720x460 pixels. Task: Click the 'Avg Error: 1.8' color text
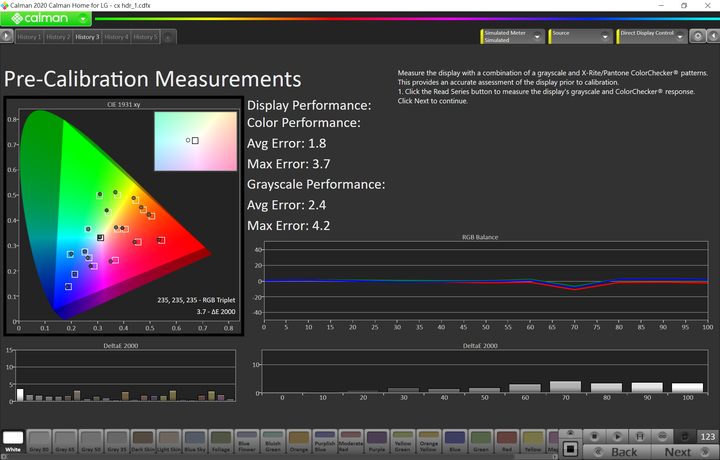[x=287, y=144]
